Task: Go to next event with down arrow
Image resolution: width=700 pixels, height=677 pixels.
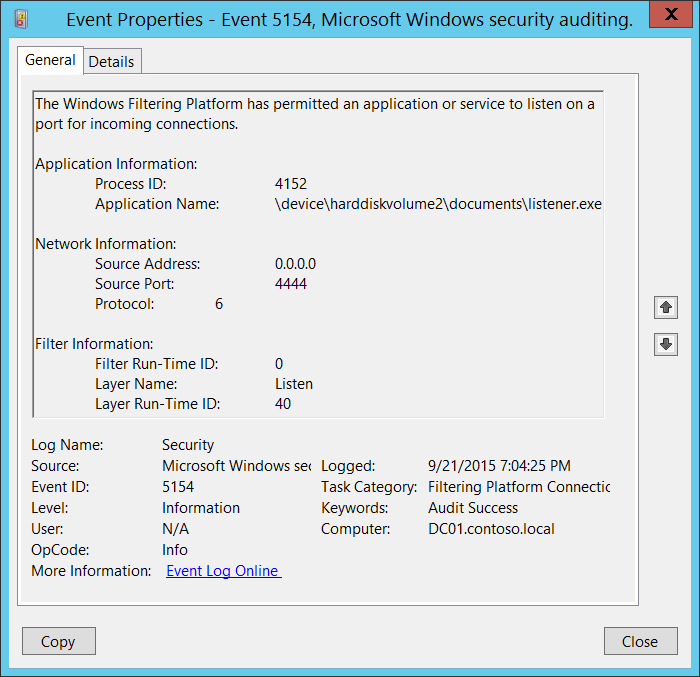Action: pos(666,344)
